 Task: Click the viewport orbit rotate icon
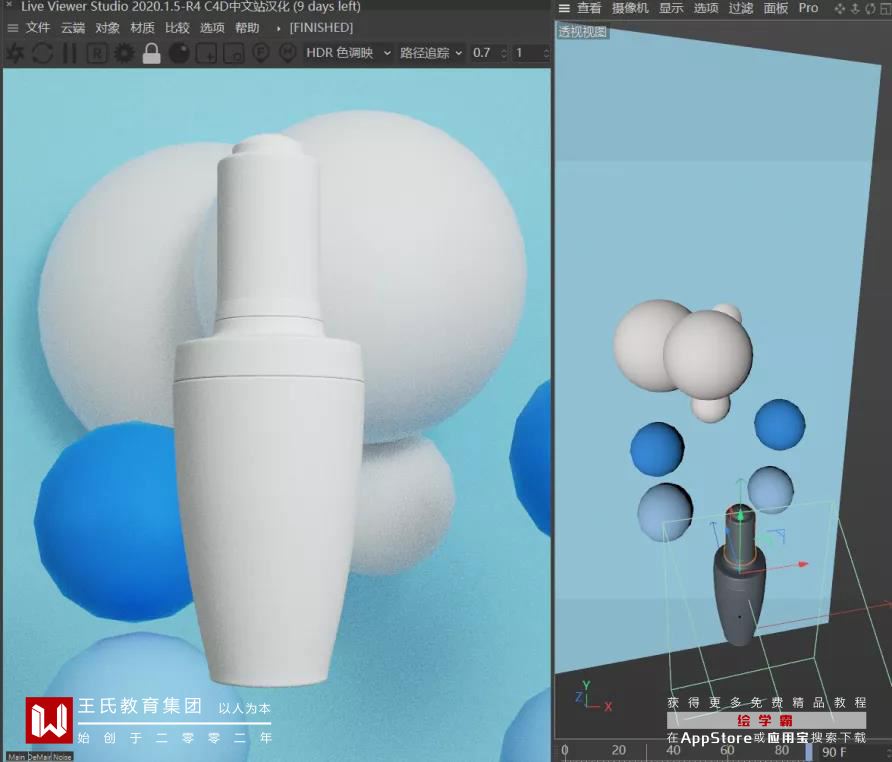pyautogui.click(x=870, y=9)
